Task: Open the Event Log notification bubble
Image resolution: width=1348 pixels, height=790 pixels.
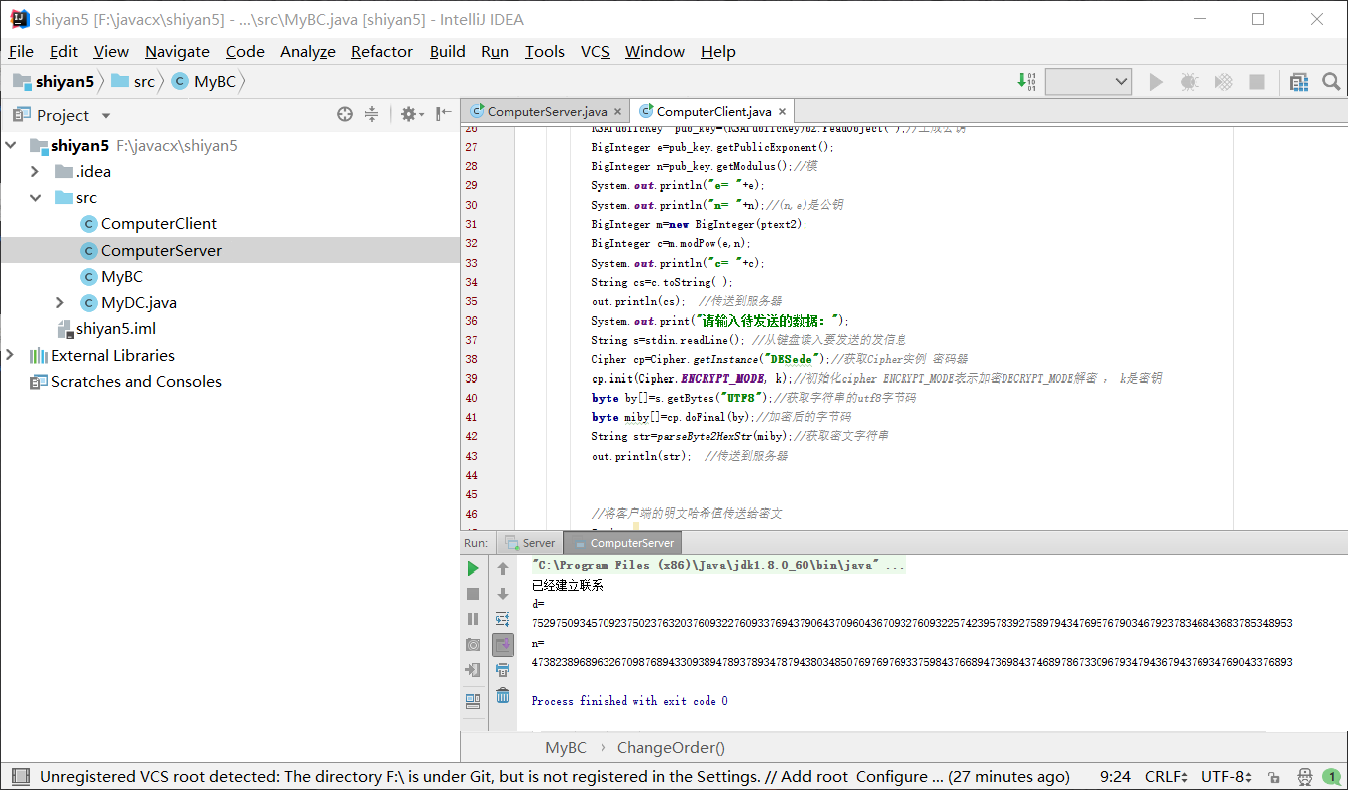Action: pos(1332,776)
